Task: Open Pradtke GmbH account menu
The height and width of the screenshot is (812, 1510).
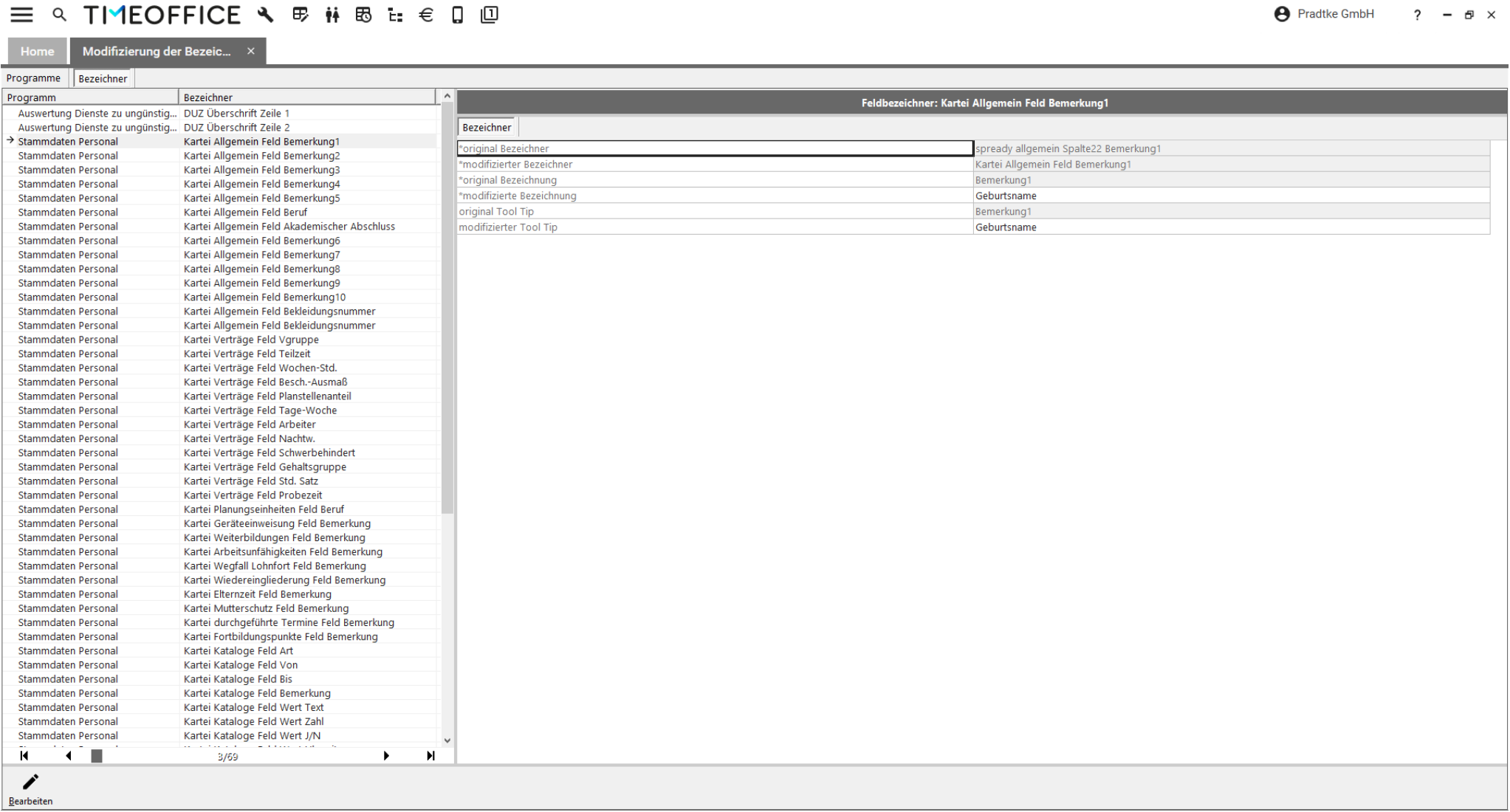Action: point(1325,14)
